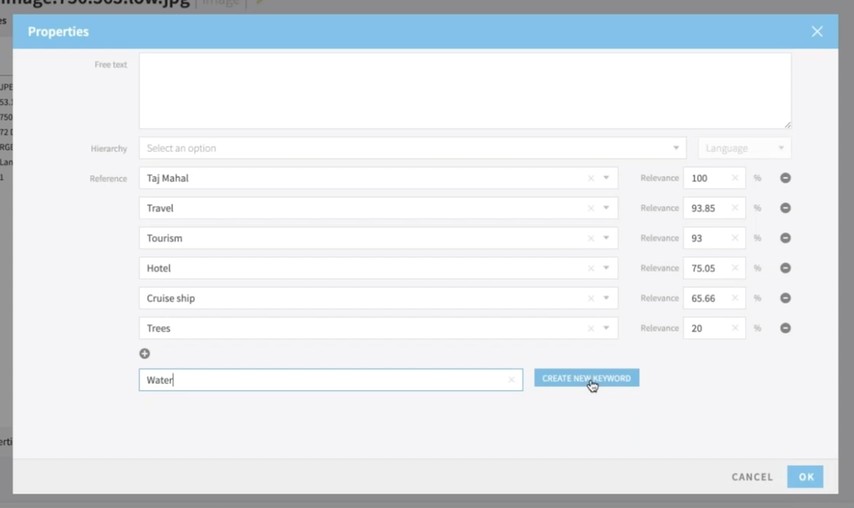Clear the Trees reference selection
This screenshot has width=854, height=508.
pyautogui.click(x=590, y=328)
